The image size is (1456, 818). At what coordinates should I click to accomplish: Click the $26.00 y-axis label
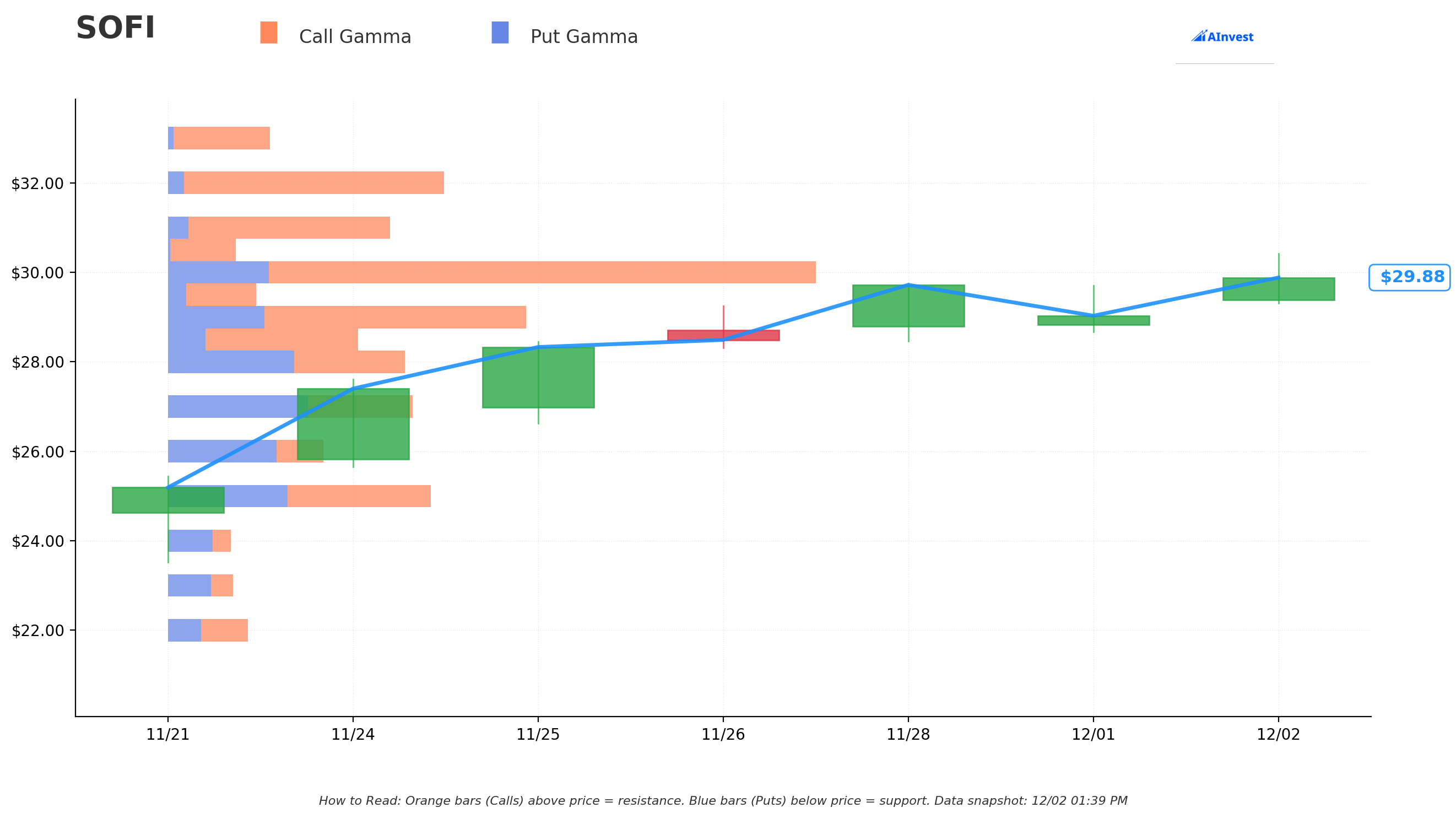pyautogui.click(x=38, y=451)
